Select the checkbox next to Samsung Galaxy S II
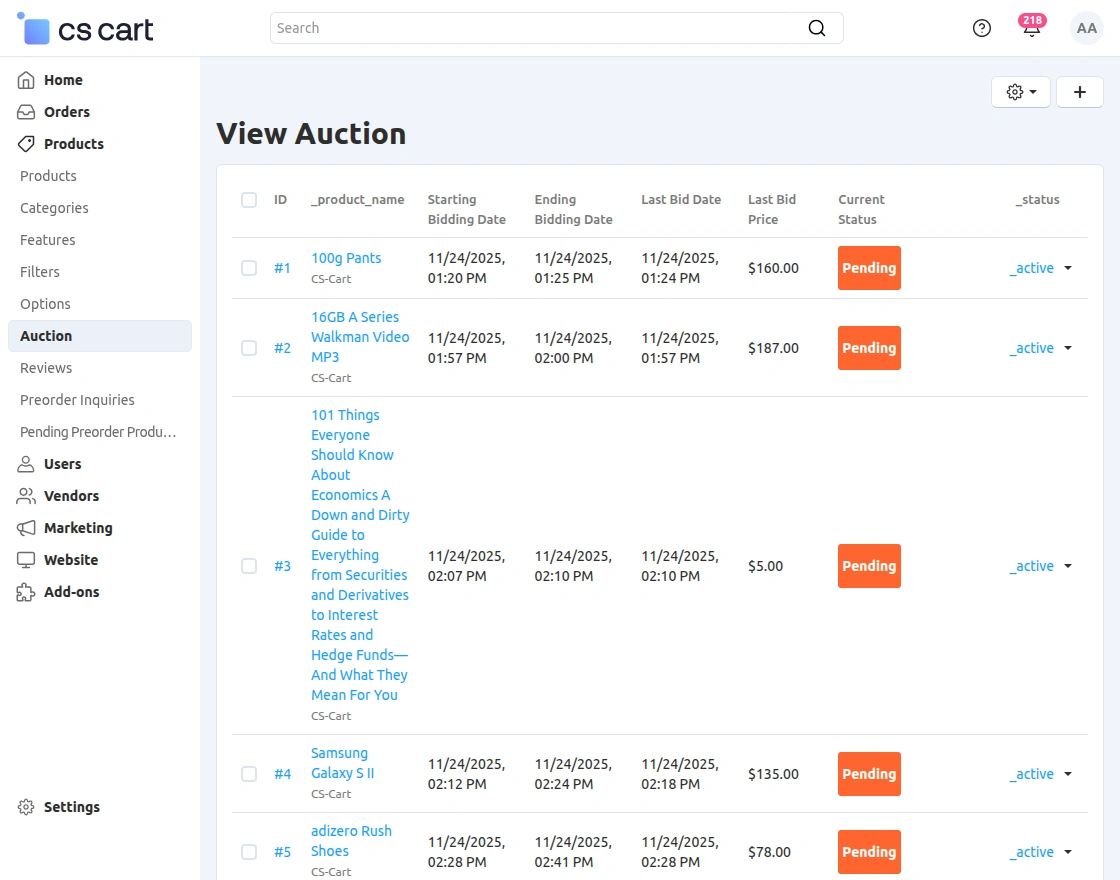The image size is (1120, 880). (x=249, y=773)
